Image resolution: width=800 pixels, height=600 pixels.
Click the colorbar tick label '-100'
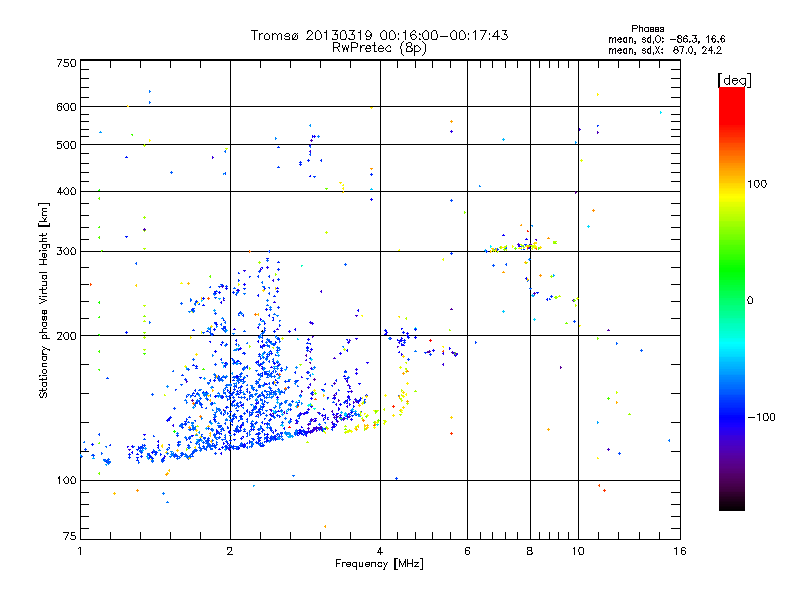(x=761, y=417)
